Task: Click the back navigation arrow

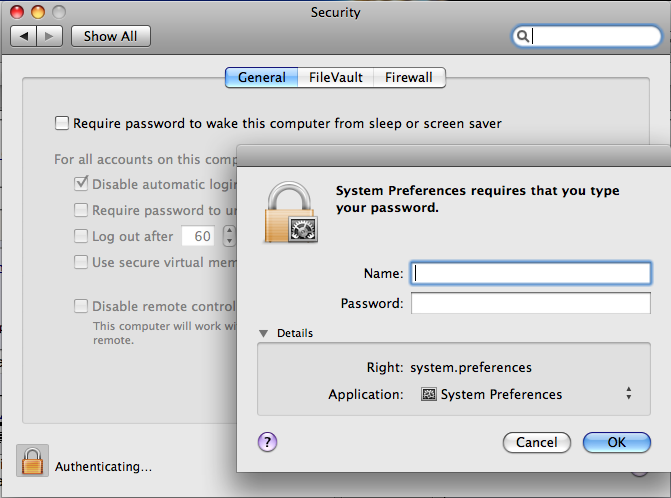Action: click(x=25, y=36)
